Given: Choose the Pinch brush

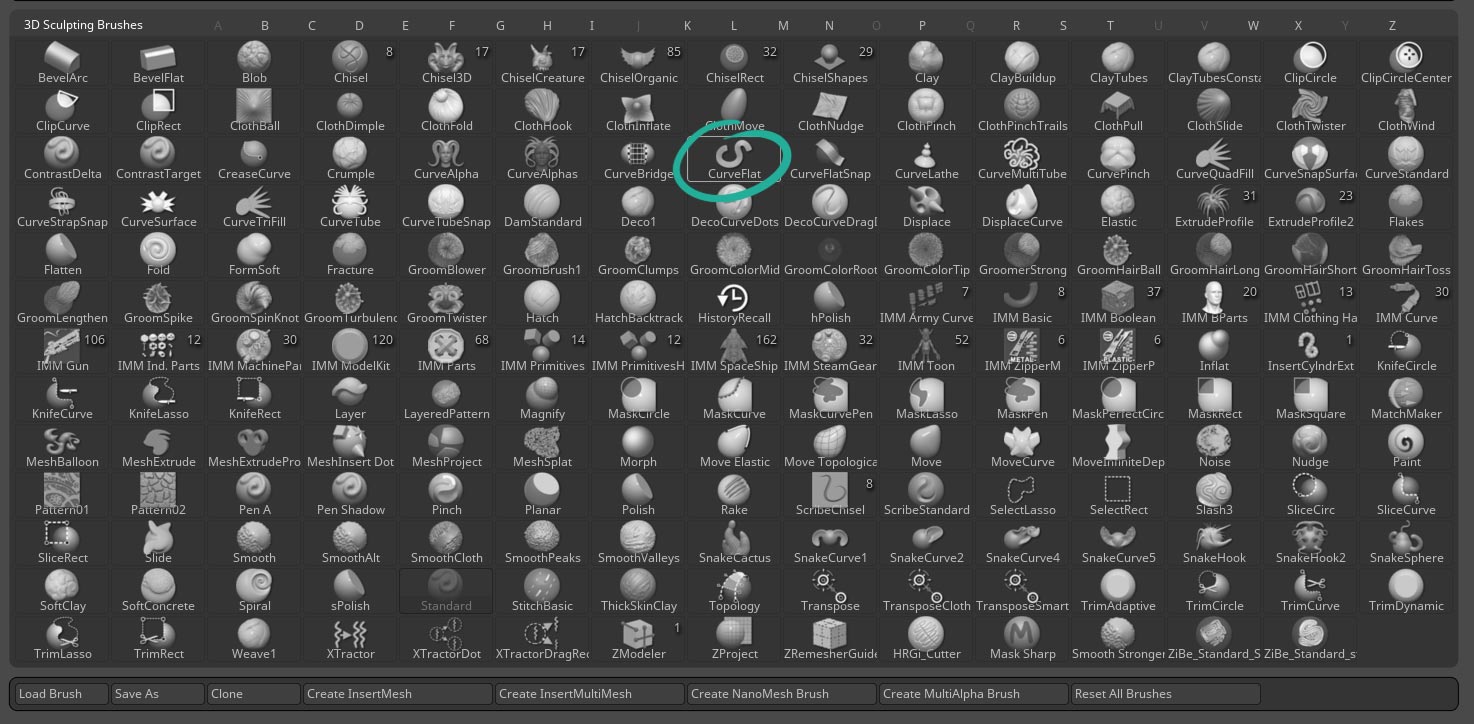Looking at the screenshot, I should pos(446,495).
